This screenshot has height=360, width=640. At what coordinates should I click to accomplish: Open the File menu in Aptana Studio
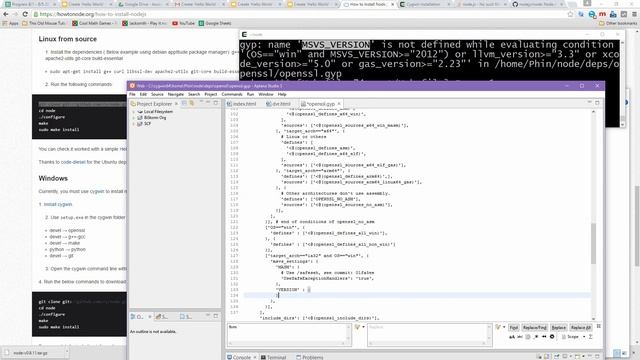click(x=132, y=94)
